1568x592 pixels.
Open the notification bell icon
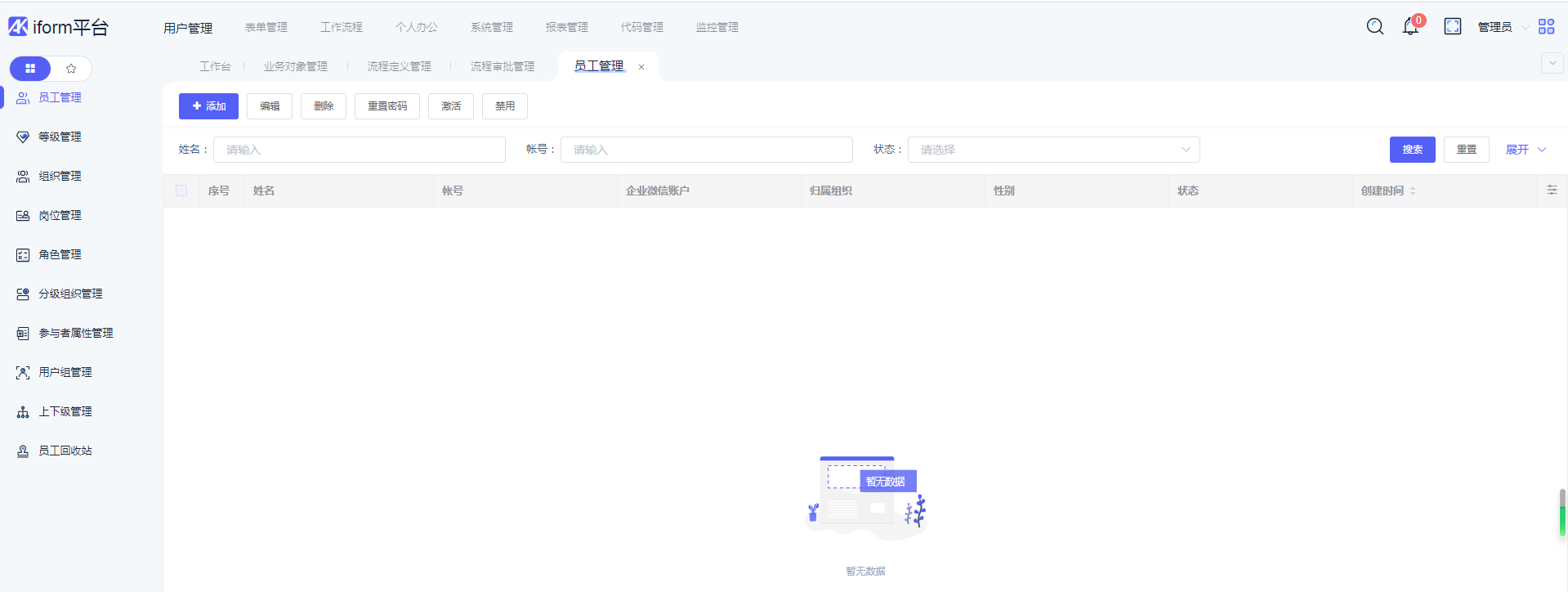click(1410, 27)
